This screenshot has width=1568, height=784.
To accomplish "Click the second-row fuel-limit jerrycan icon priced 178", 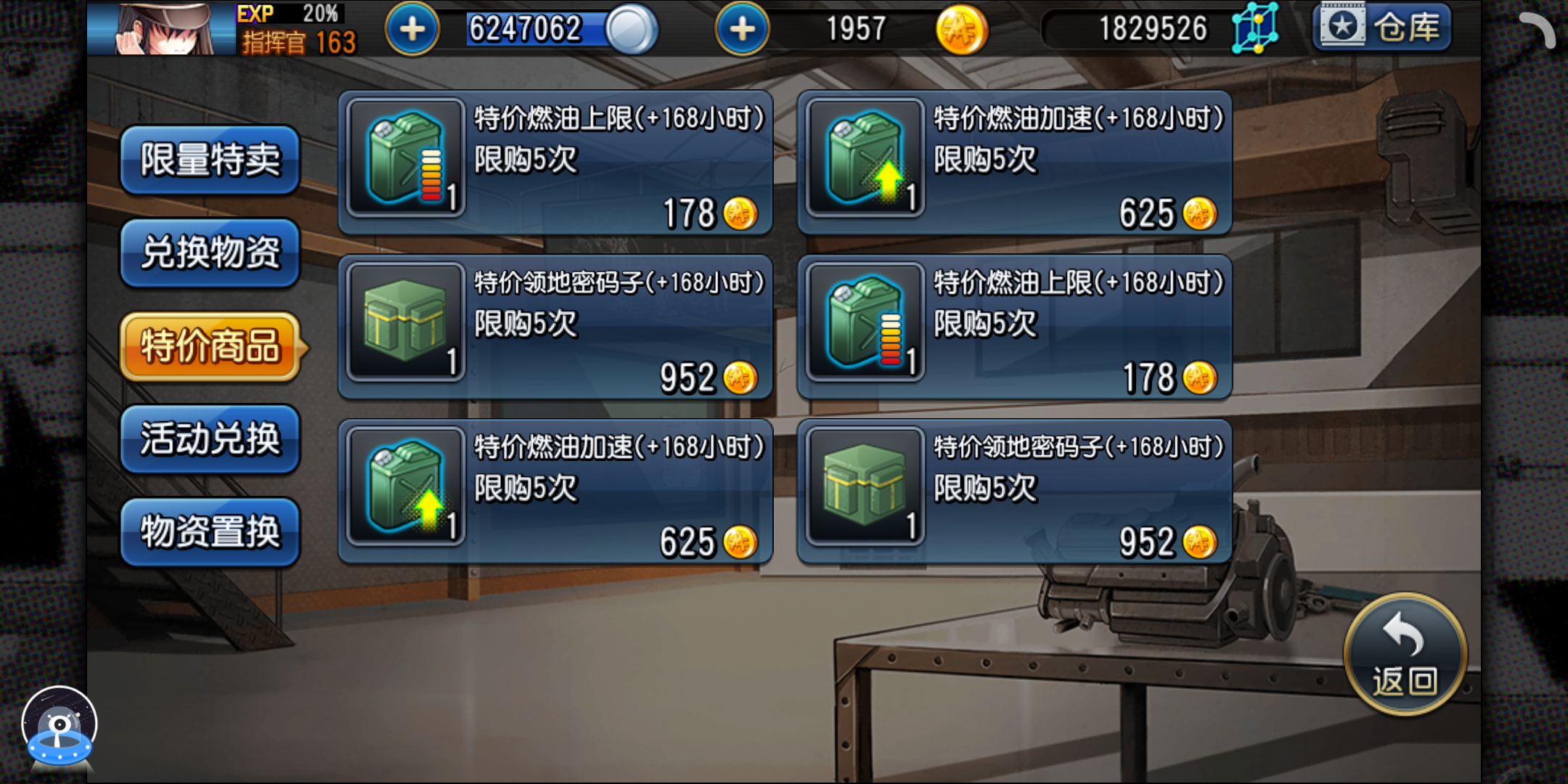I will (865, 322).
